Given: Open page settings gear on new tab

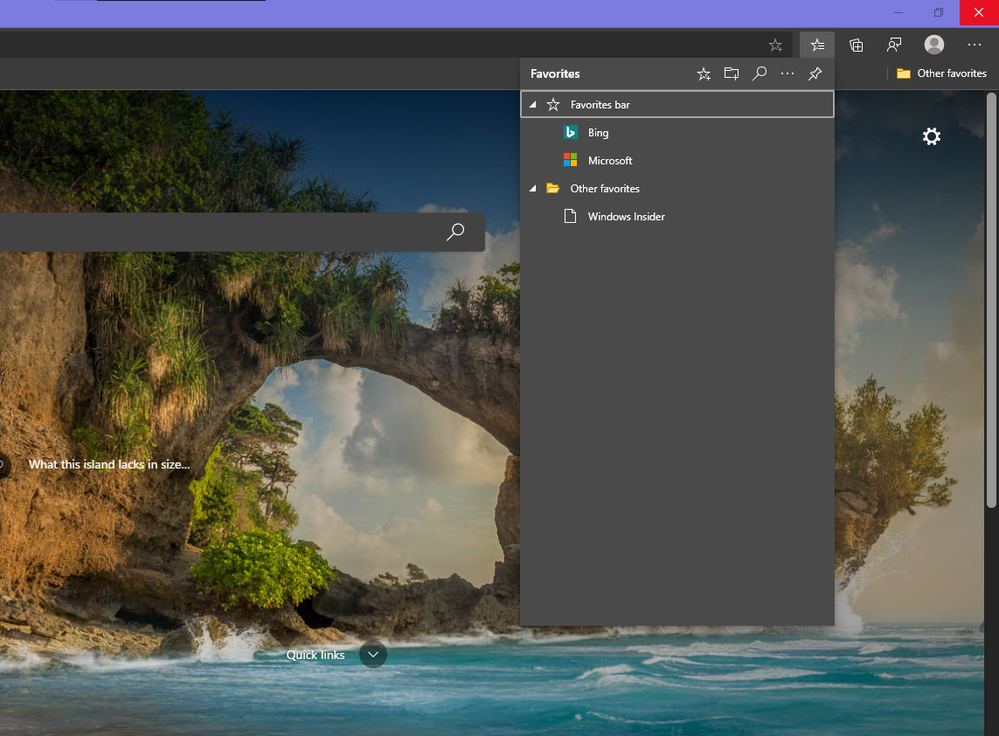Looking at the screenshot, I should click(931, 137).
